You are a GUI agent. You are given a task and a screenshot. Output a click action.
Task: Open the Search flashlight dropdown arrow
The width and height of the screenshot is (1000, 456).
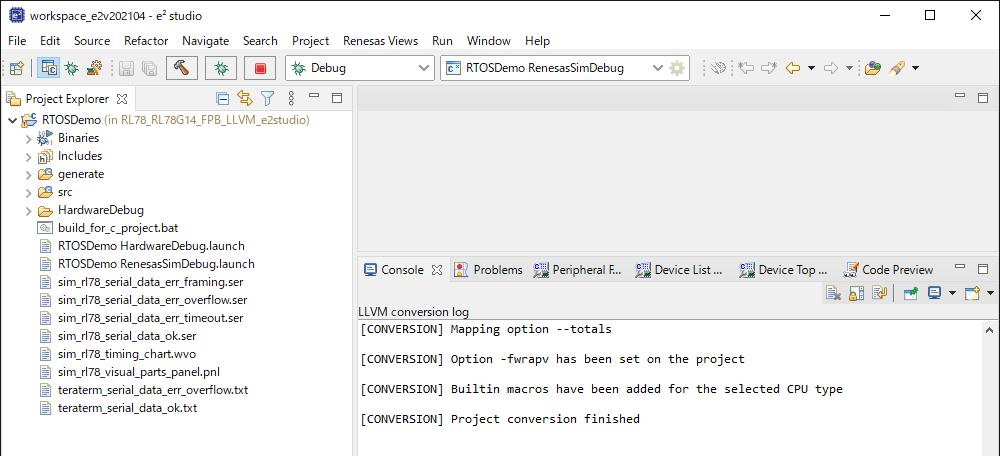916,68
